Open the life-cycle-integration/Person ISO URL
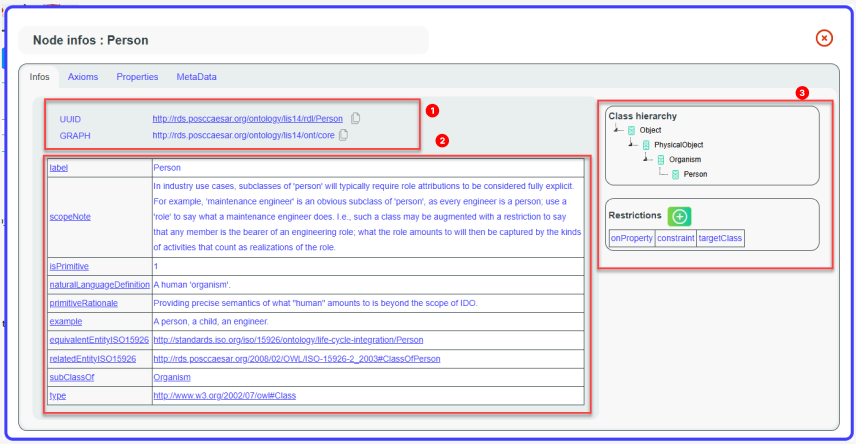Image resolution: width=856 pixels, height=444 pixels. click(x=288, y=340)
